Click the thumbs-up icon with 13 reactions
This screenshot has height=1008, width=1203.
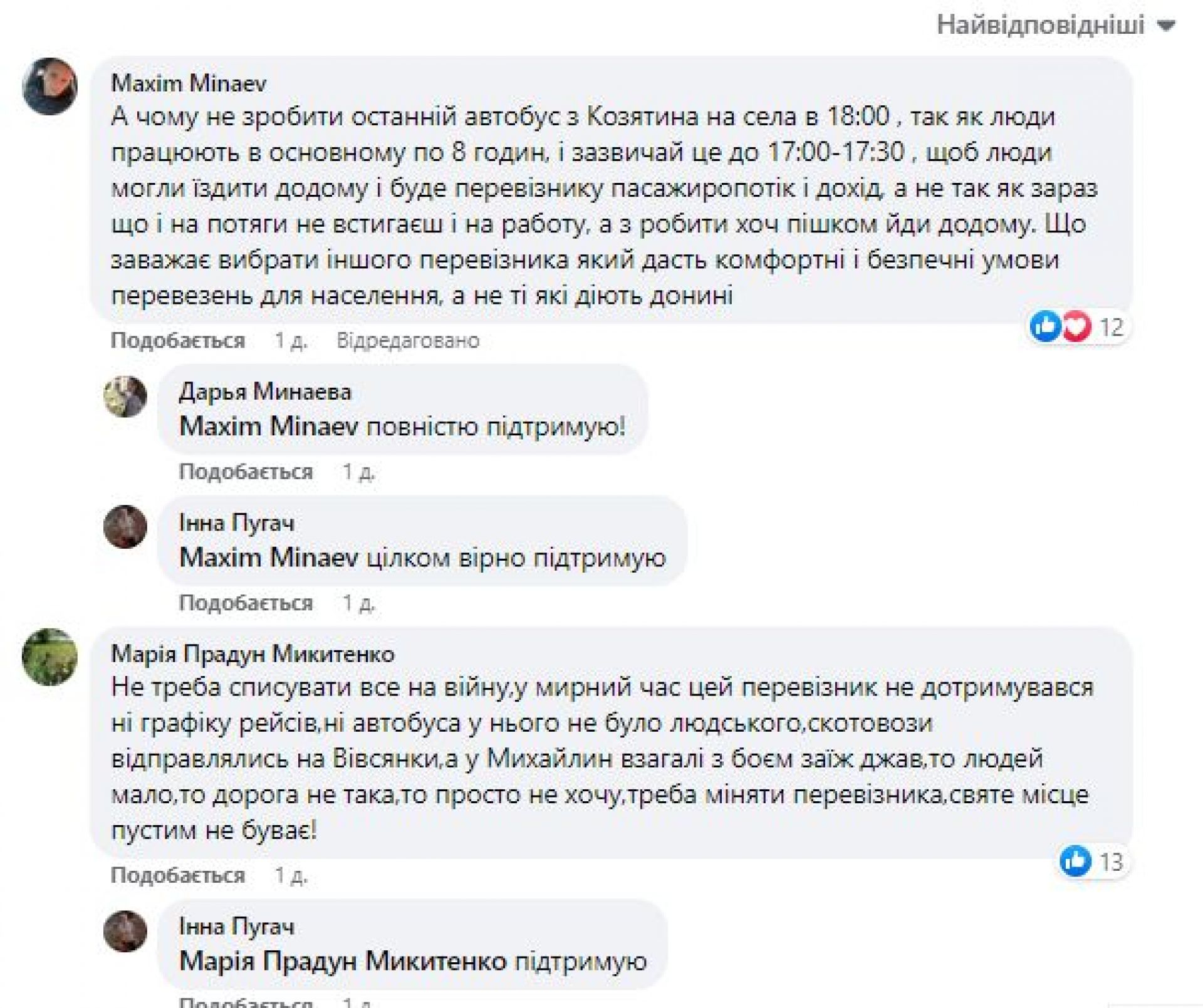coord(1075,861)
